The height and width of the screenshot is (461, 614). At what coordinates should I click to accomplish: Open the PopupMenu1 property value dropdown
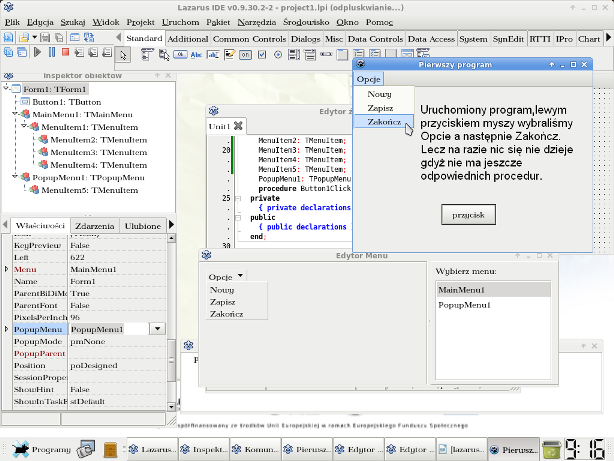coord(157,329)
